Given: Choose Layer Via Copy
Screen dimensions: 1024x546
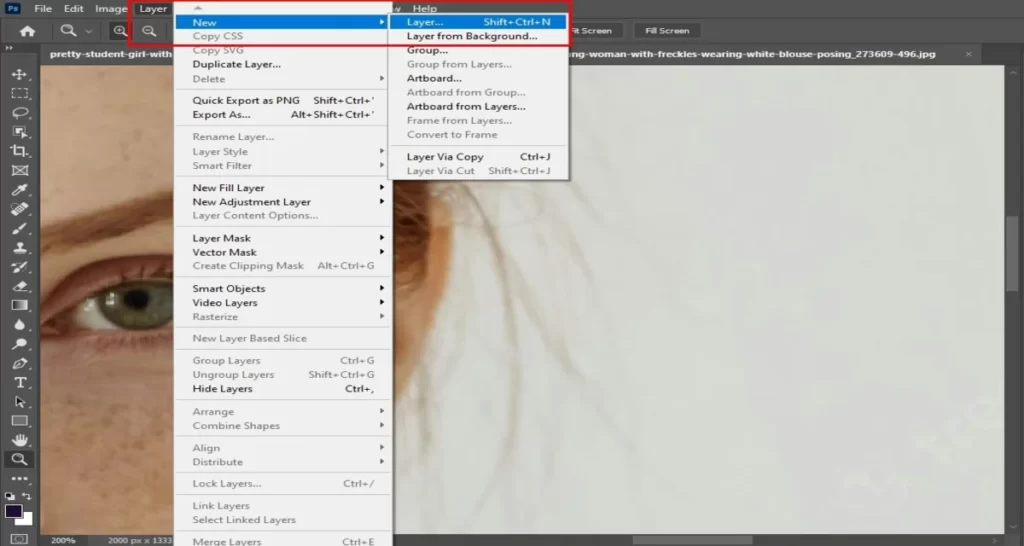Looking at the screenshot, I should tap(478, 157).
